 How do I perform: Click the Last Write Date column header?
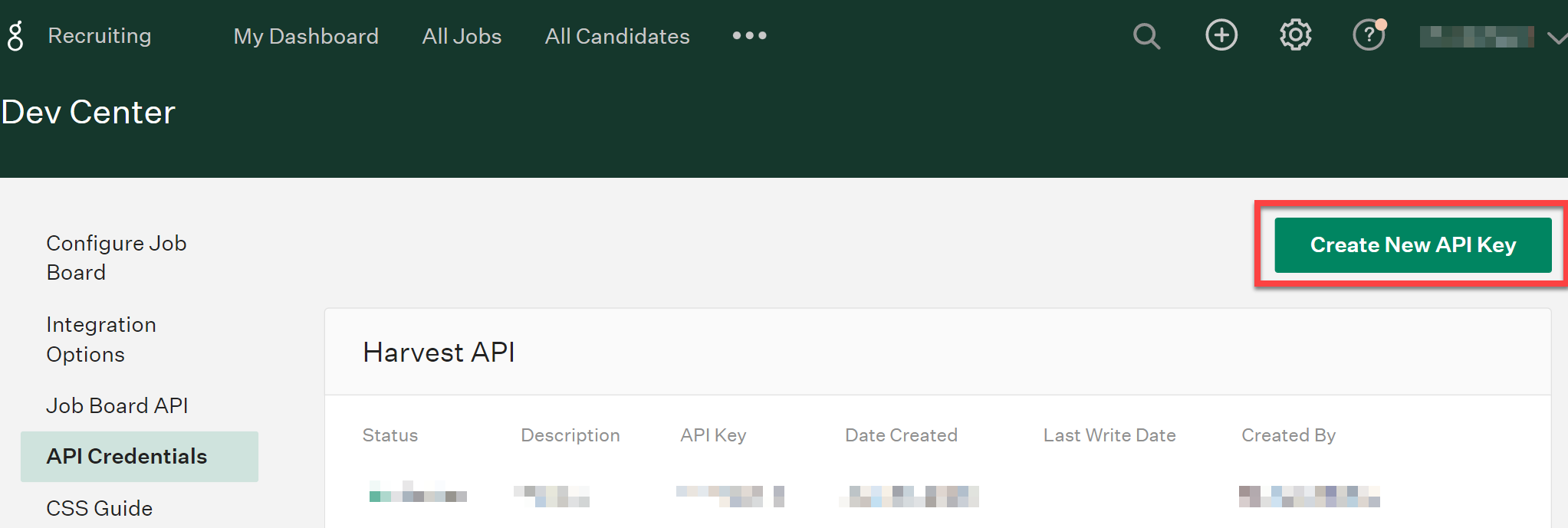pos(1109,435)
